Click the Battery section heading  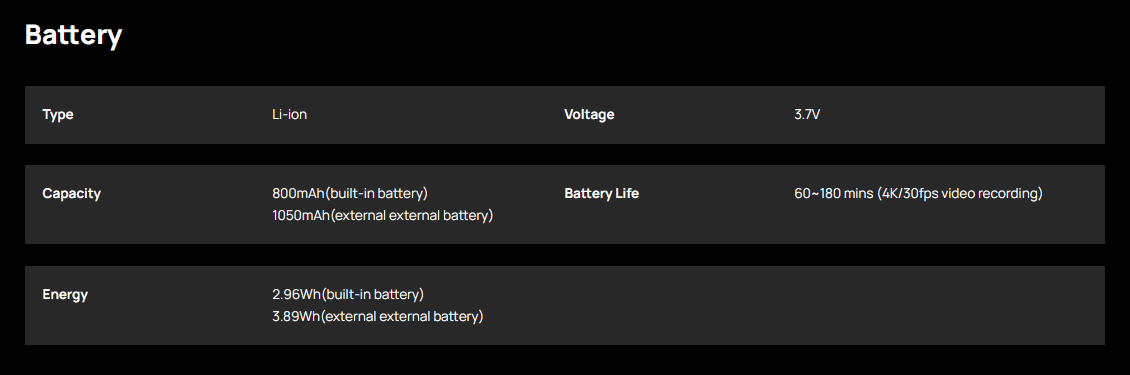74,35
